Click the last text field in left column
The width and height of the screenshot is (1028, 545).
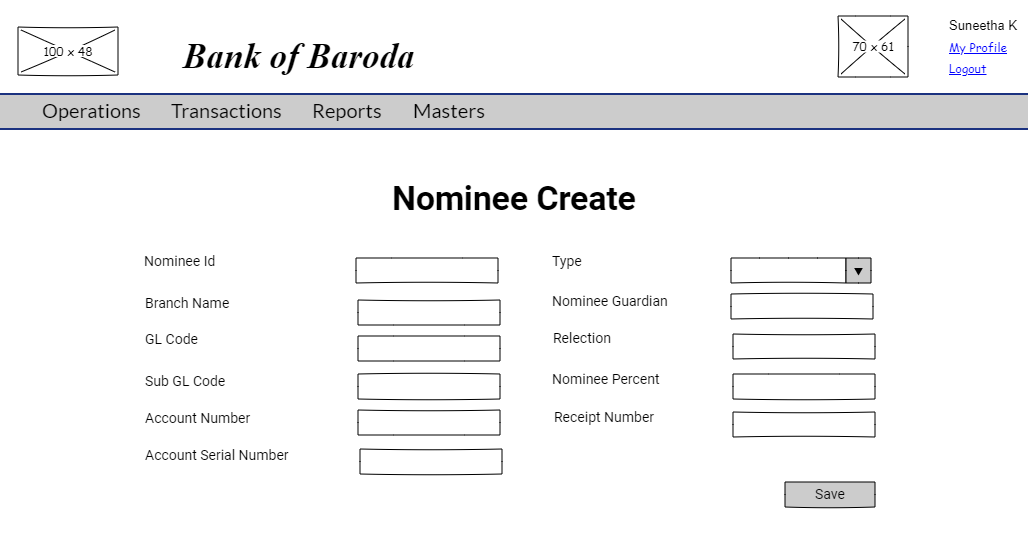tap(430, 462)
